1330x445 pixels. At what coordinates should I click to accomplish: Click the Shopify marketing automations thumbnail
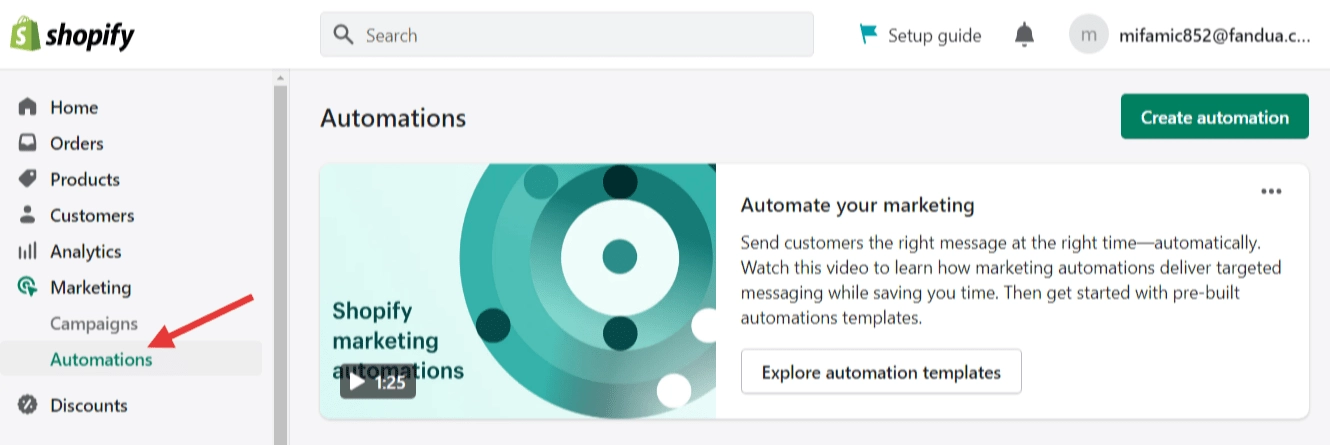click(518, 291)
